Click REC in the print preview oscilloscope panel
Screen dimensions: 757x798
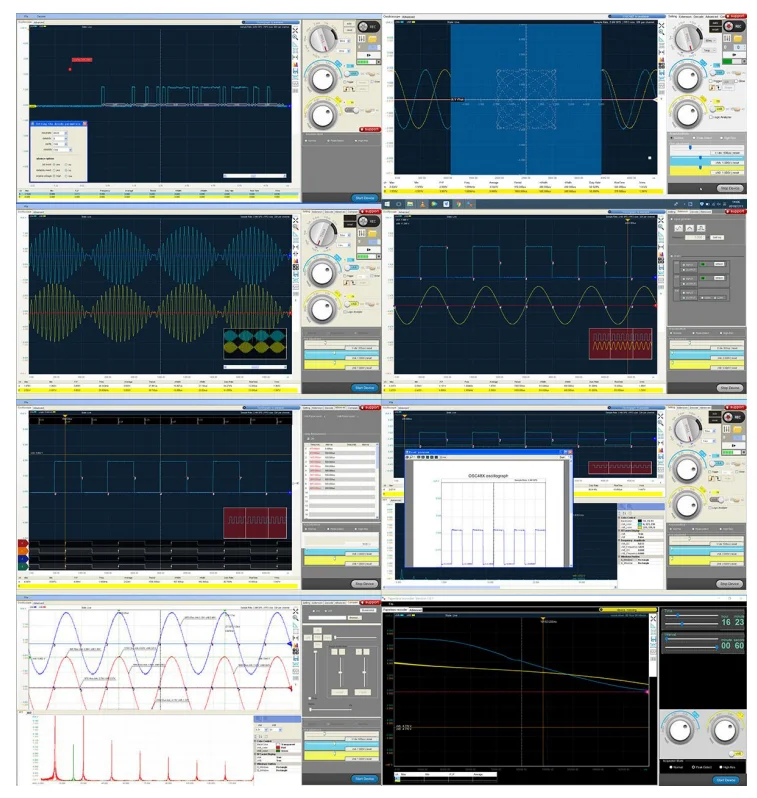(735, 417)
